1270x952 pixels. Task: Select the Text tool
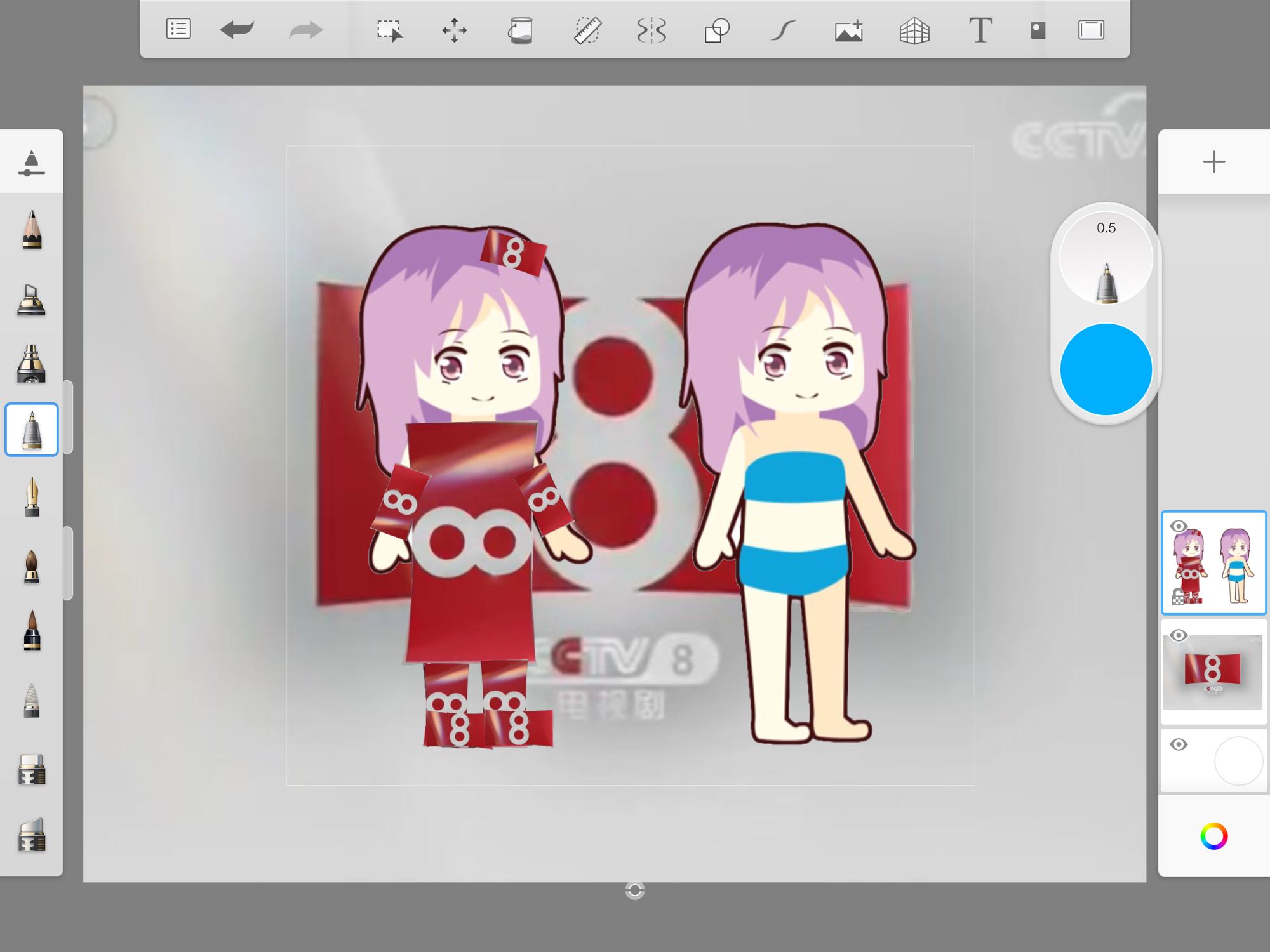click(980, 30)
